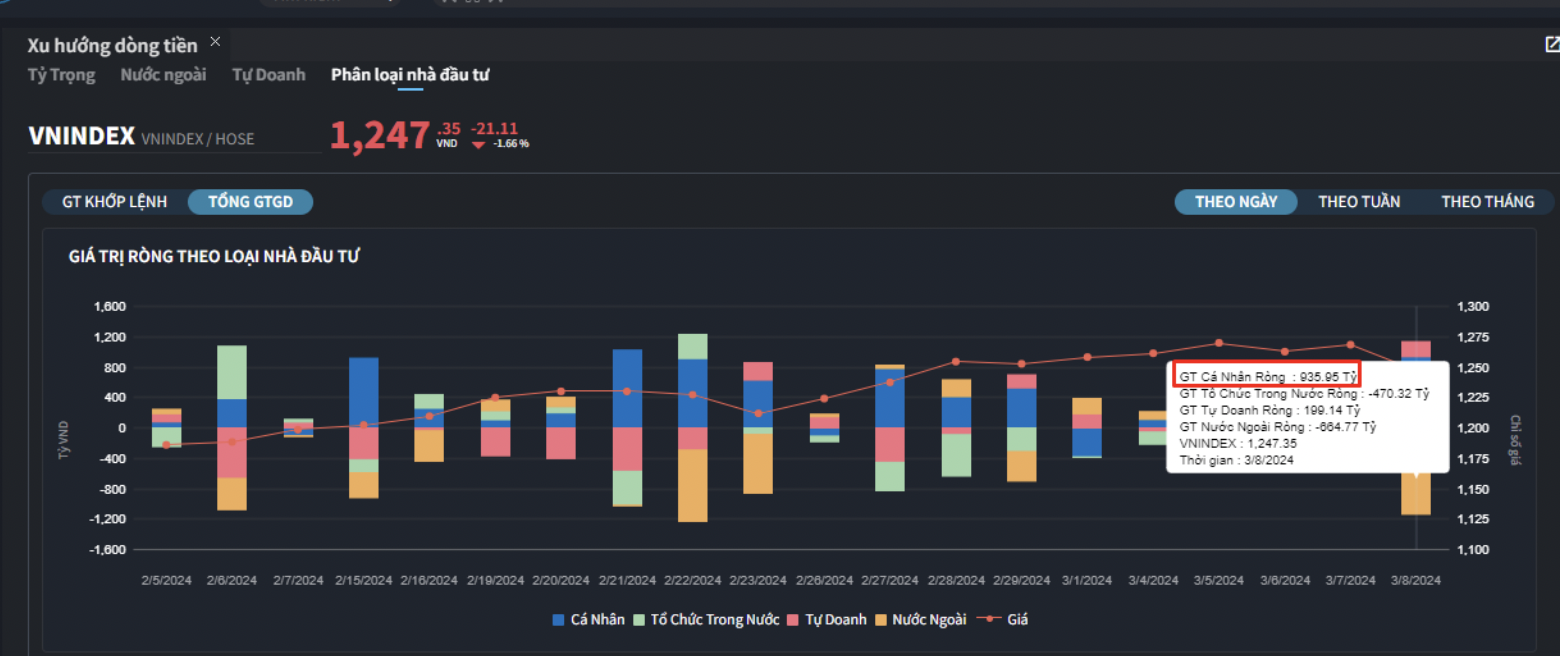Screen dimensions: 1560x656
Task: Click the 2/6/2024 date label on the x-axis
Action: 232,580
